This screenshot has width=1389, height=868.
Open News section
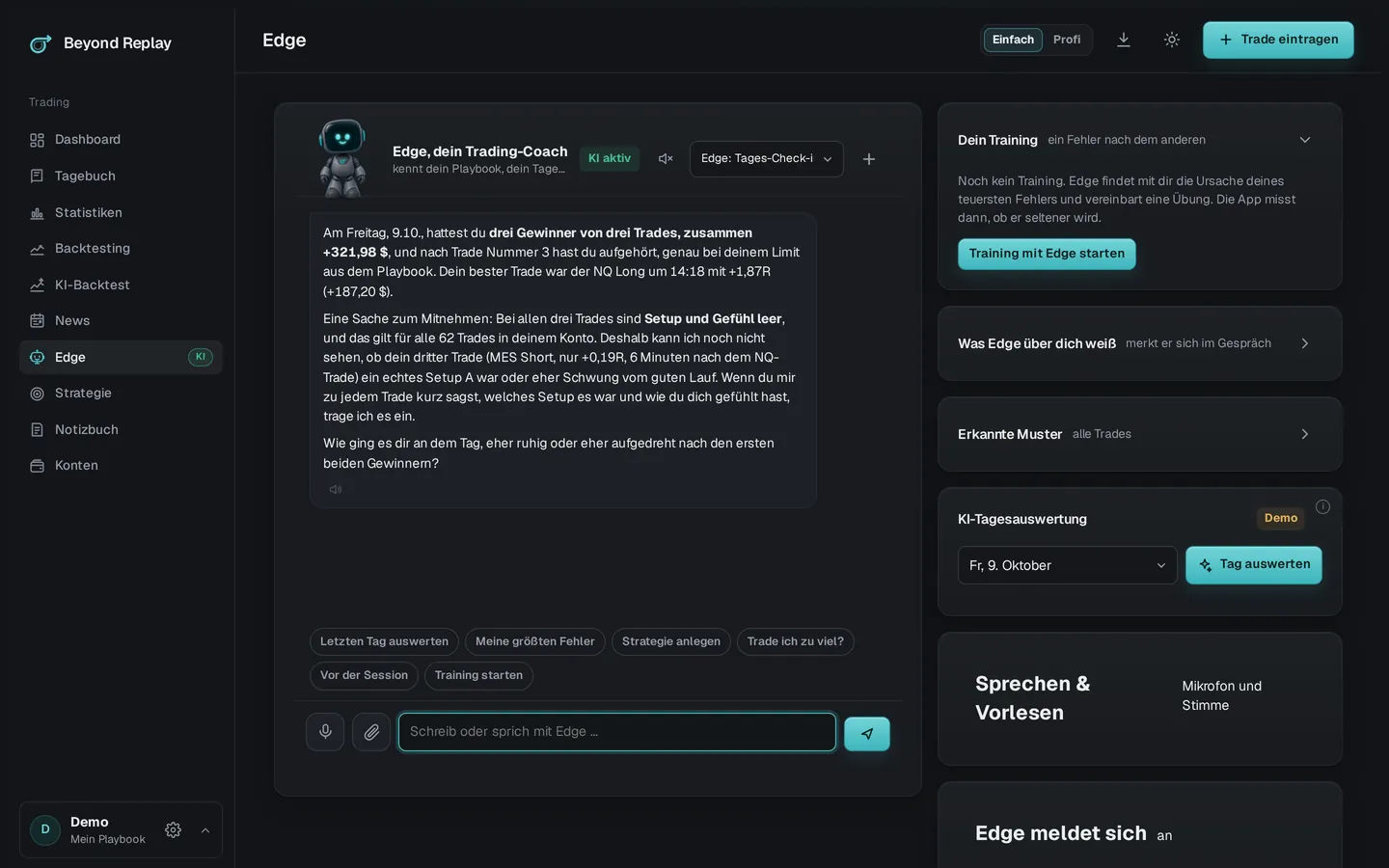click(121, 321)
